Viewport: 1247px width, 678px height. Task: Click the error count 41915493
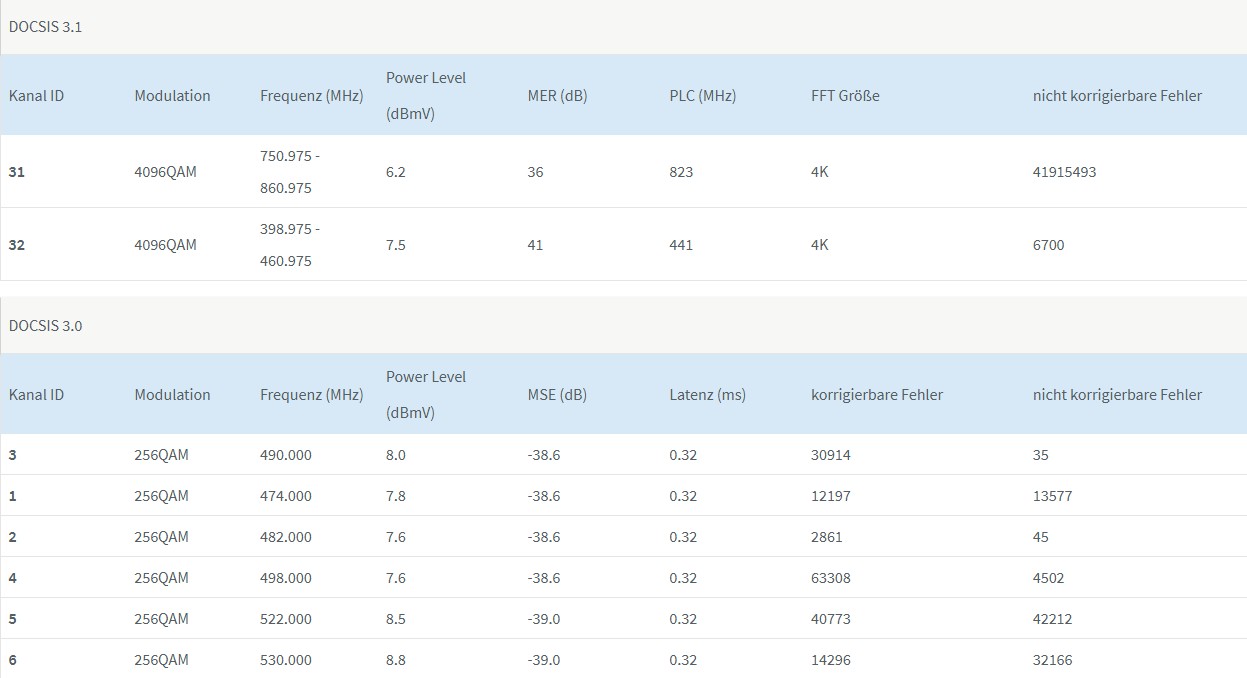(x=1064, y=172)
